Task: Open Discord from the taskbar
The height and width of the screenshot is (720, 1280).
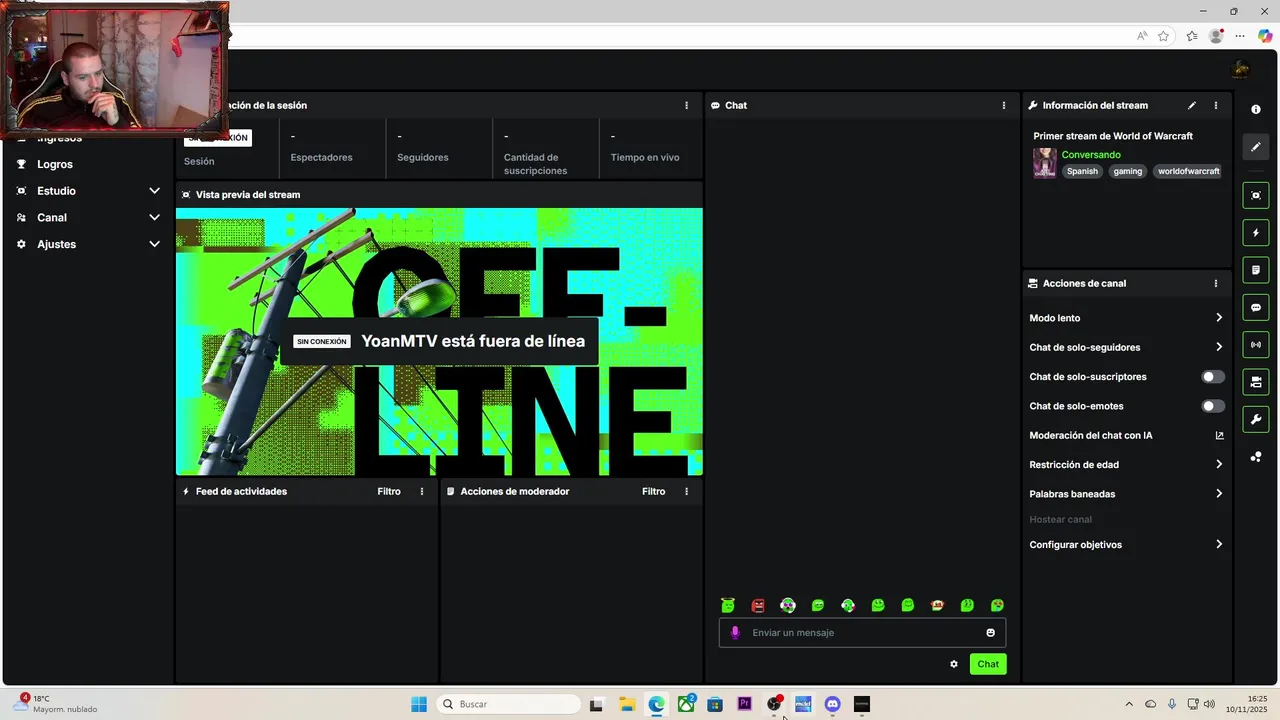Action: tap(833, 704)
